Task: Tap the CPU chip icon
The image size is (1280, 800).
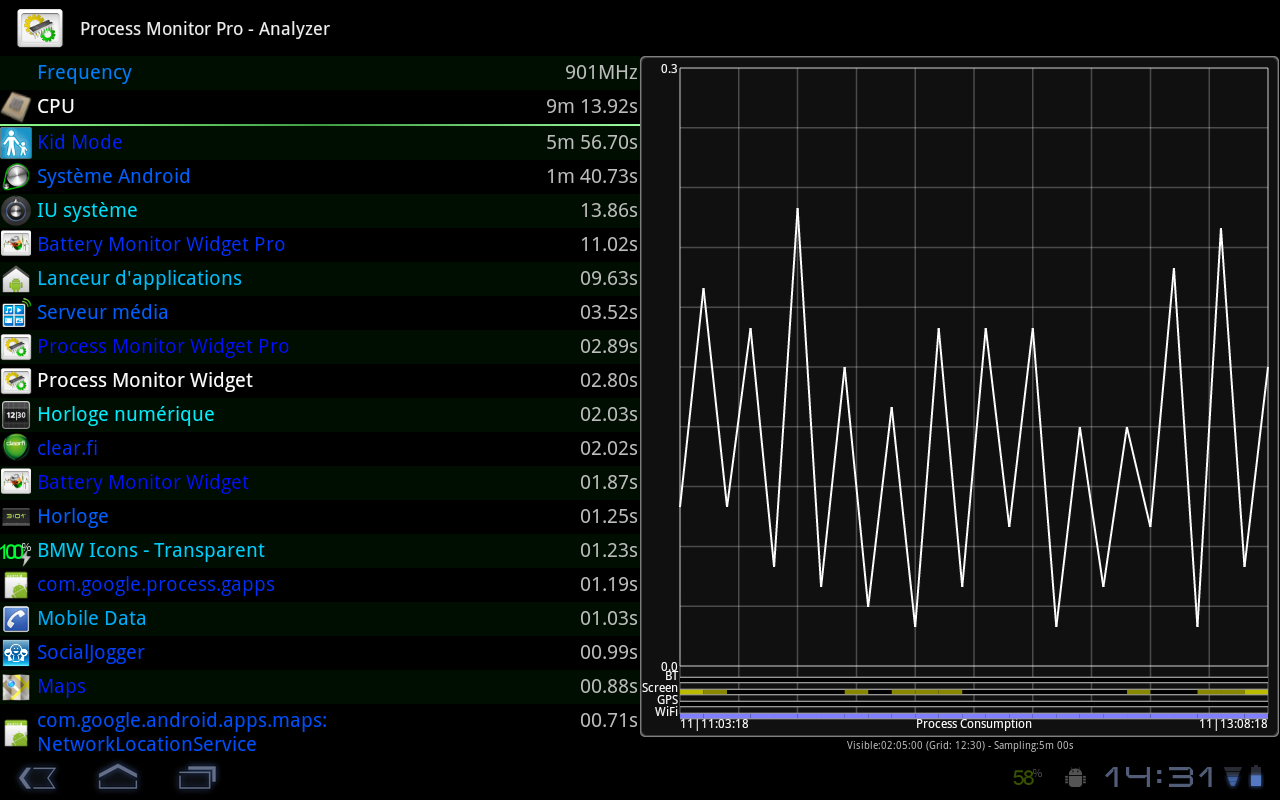Action: point(16,106)
